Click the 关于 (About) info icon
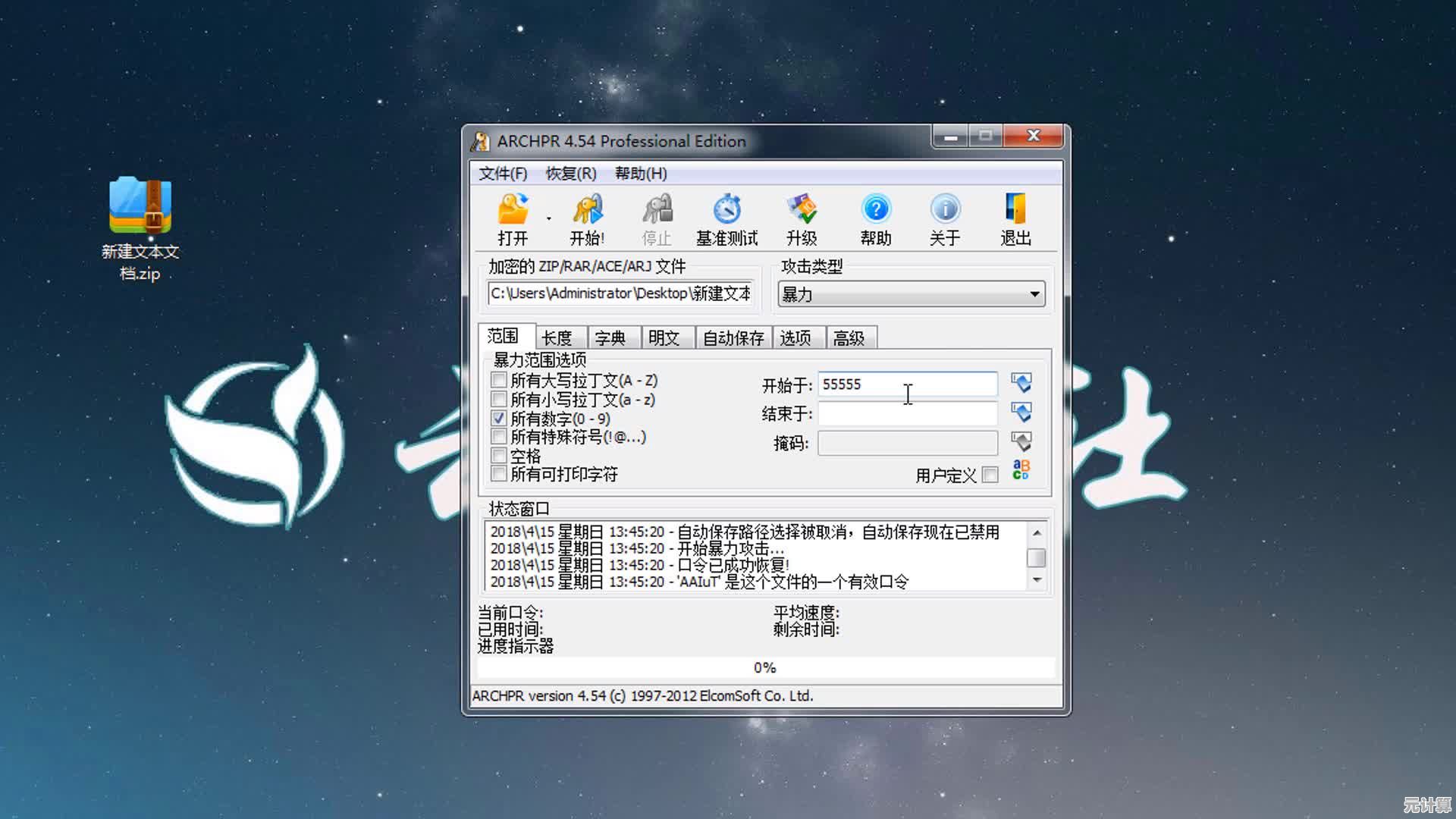This screenshot has height=819, width=1456. pyautogui.click(x=944, y=210)
